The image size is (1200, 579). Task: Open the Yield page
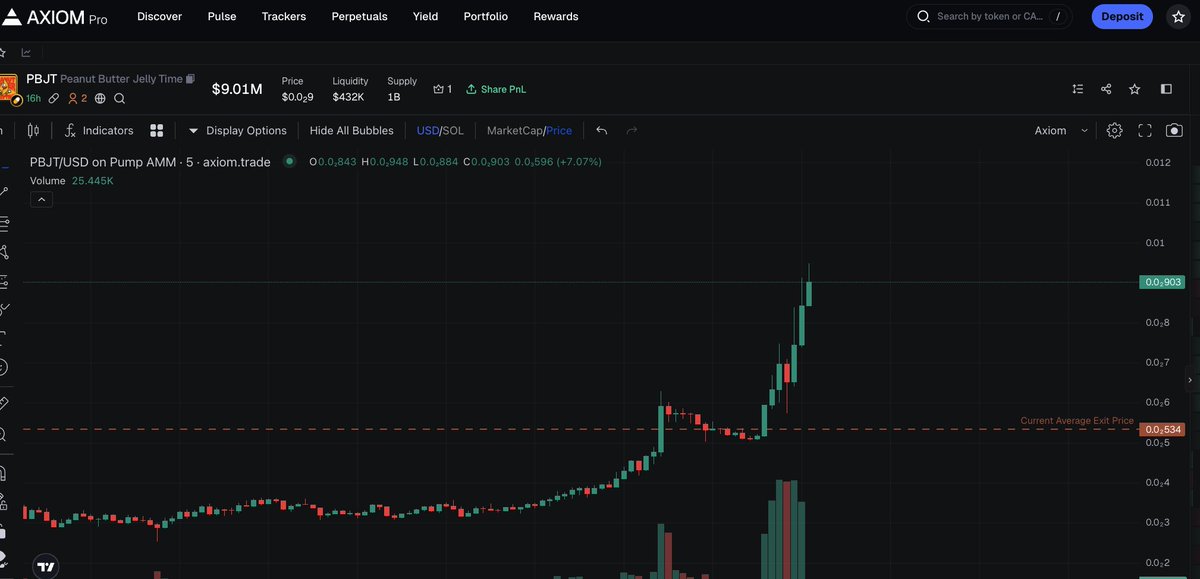point(425,17)
